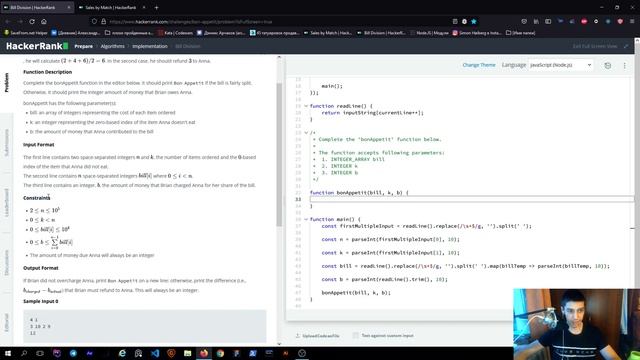This screenshot has width=640, height=360.
Task: Open Telegram from the taskbar
Action: coord(73,353)
